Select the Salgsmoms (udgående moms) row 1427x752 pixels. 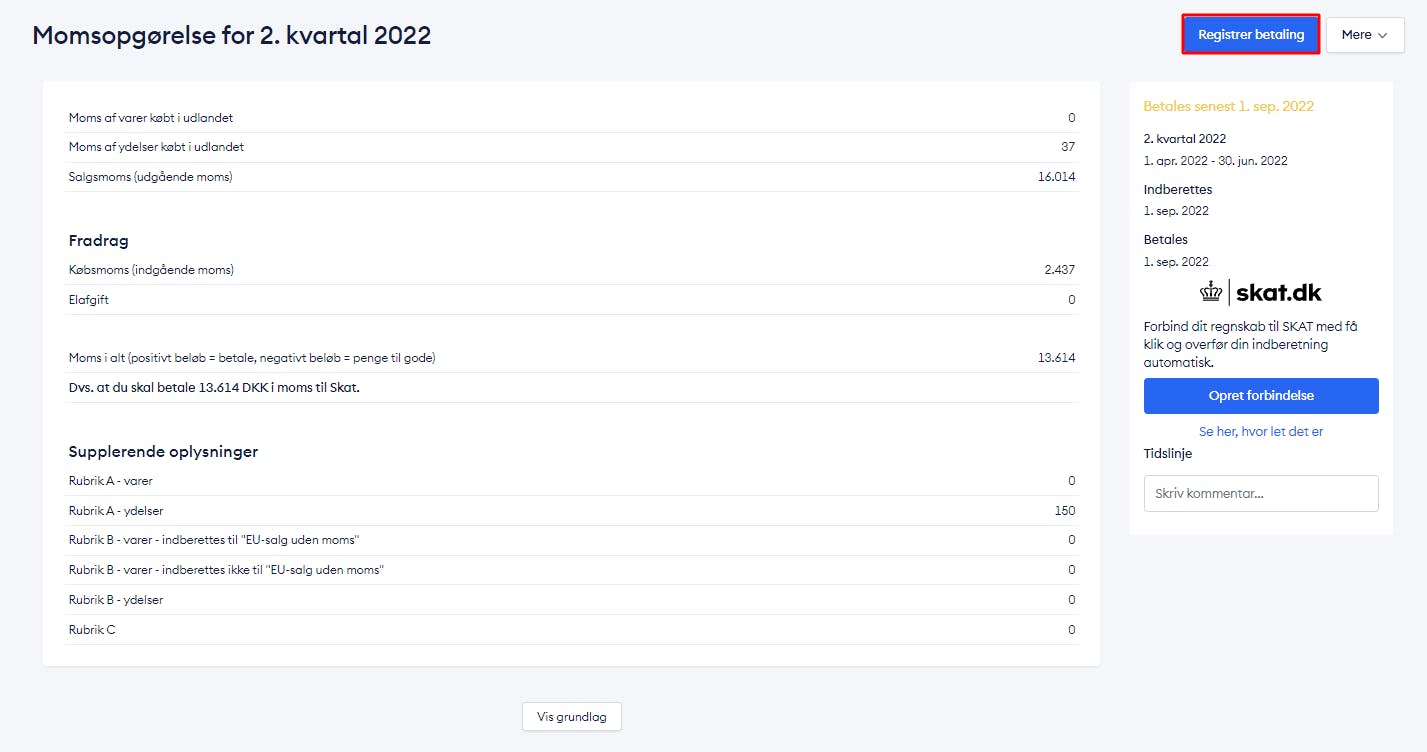(151, 177)
